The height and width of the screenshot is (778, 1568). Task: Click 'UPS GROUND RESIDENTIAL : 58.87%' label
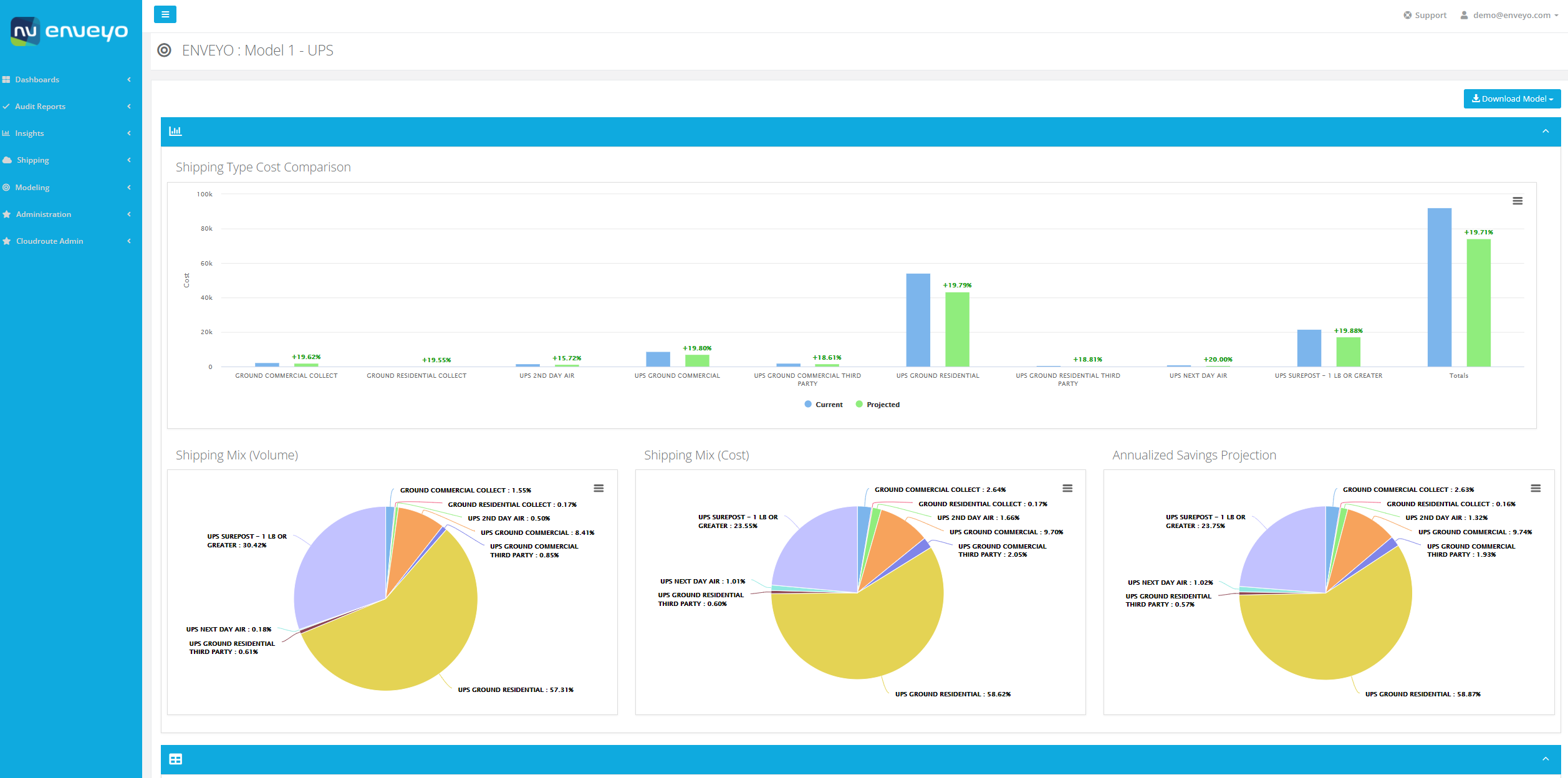1423,694
